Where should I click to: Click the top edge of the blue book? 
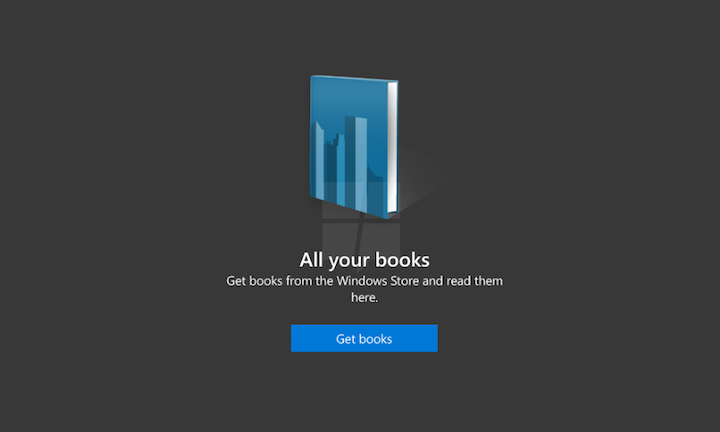(350, 79)
